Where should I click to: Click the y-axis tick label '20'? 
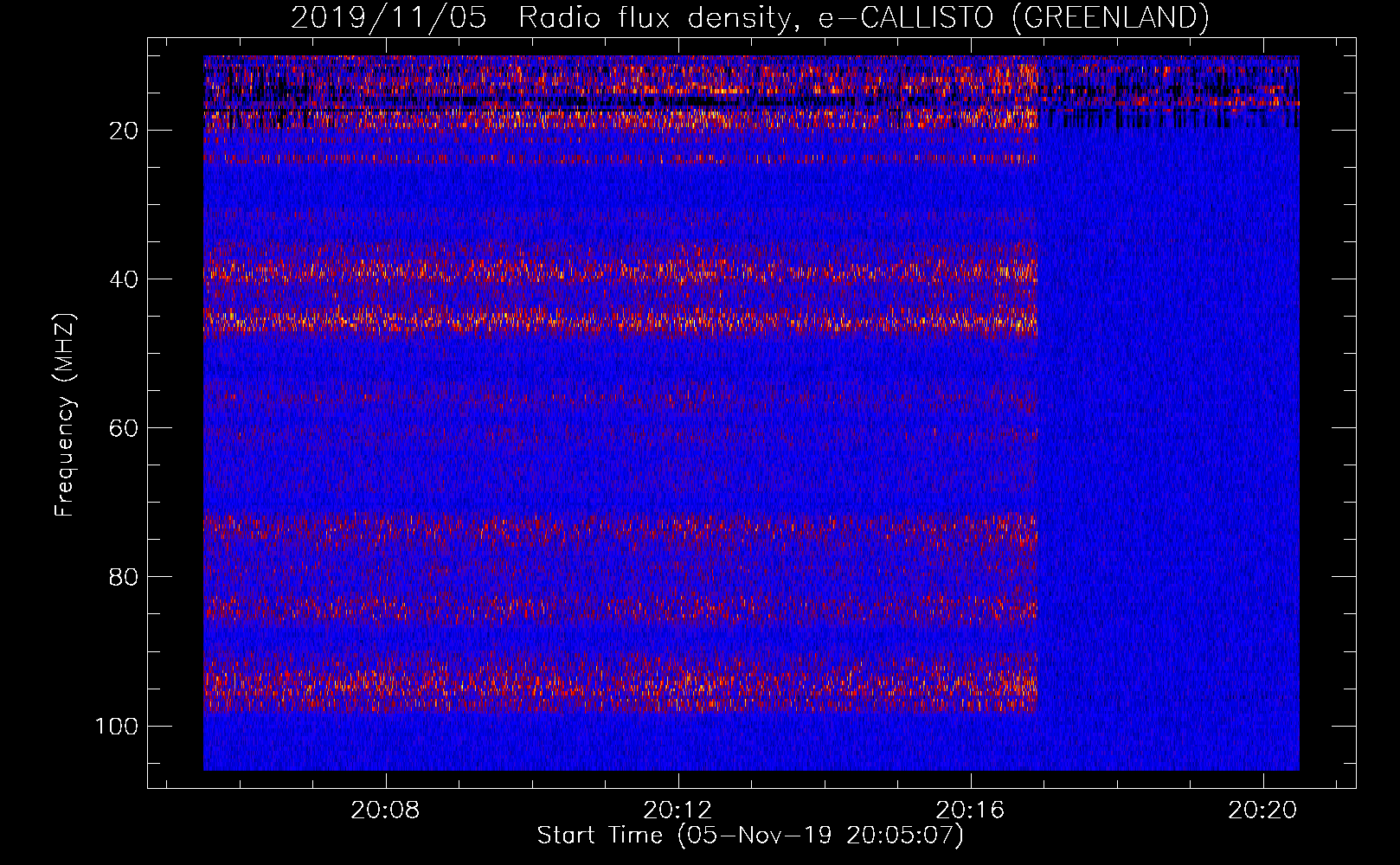coord(124,131)
